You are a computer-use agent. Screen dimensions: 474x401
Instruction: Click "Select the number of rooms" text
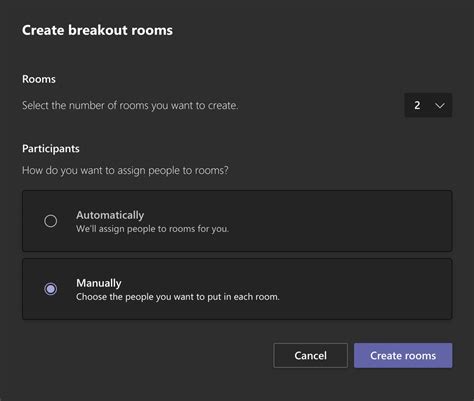130,105
